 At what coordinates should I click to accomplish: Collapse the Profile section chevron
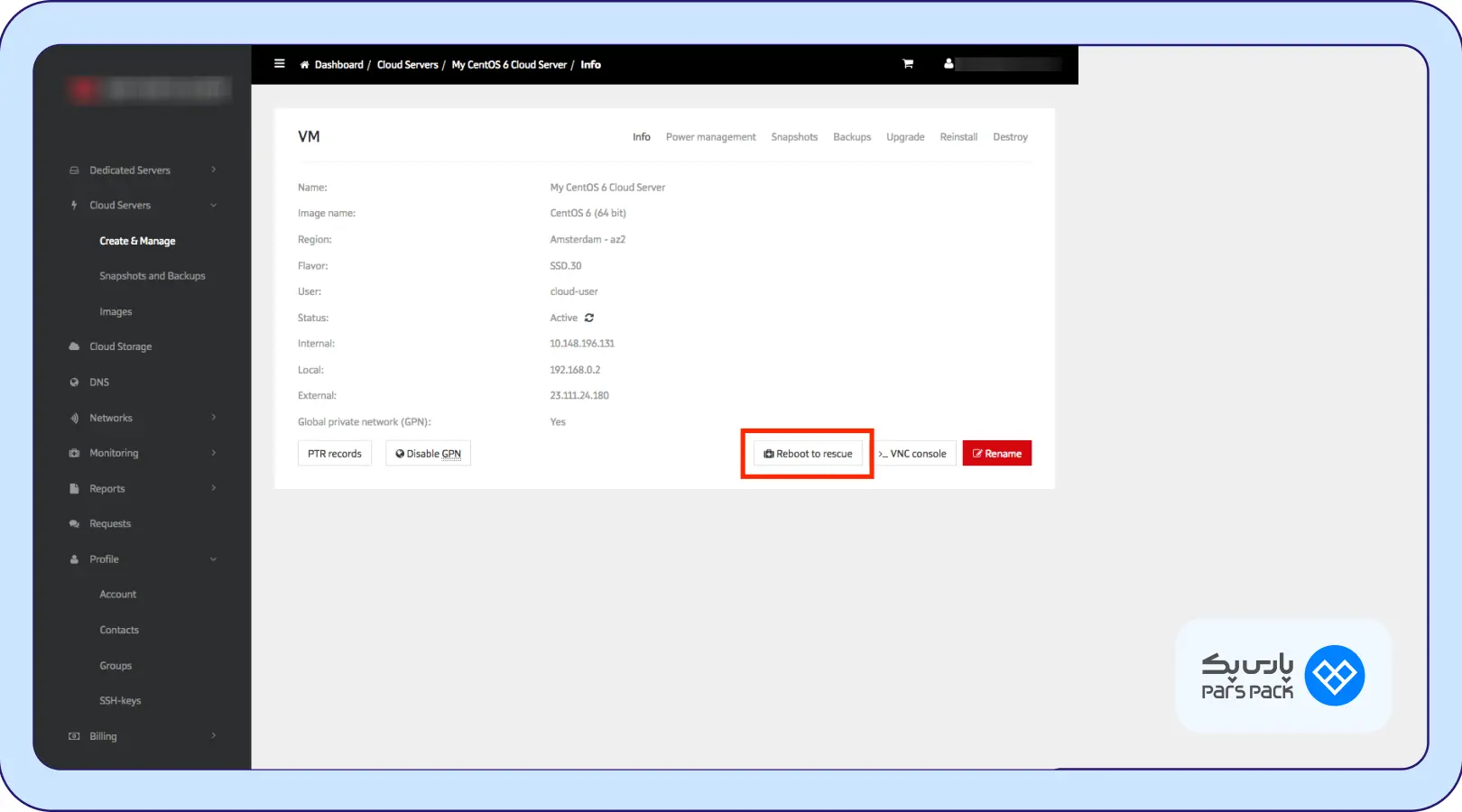pyautogui.click(x=214, y=559)
